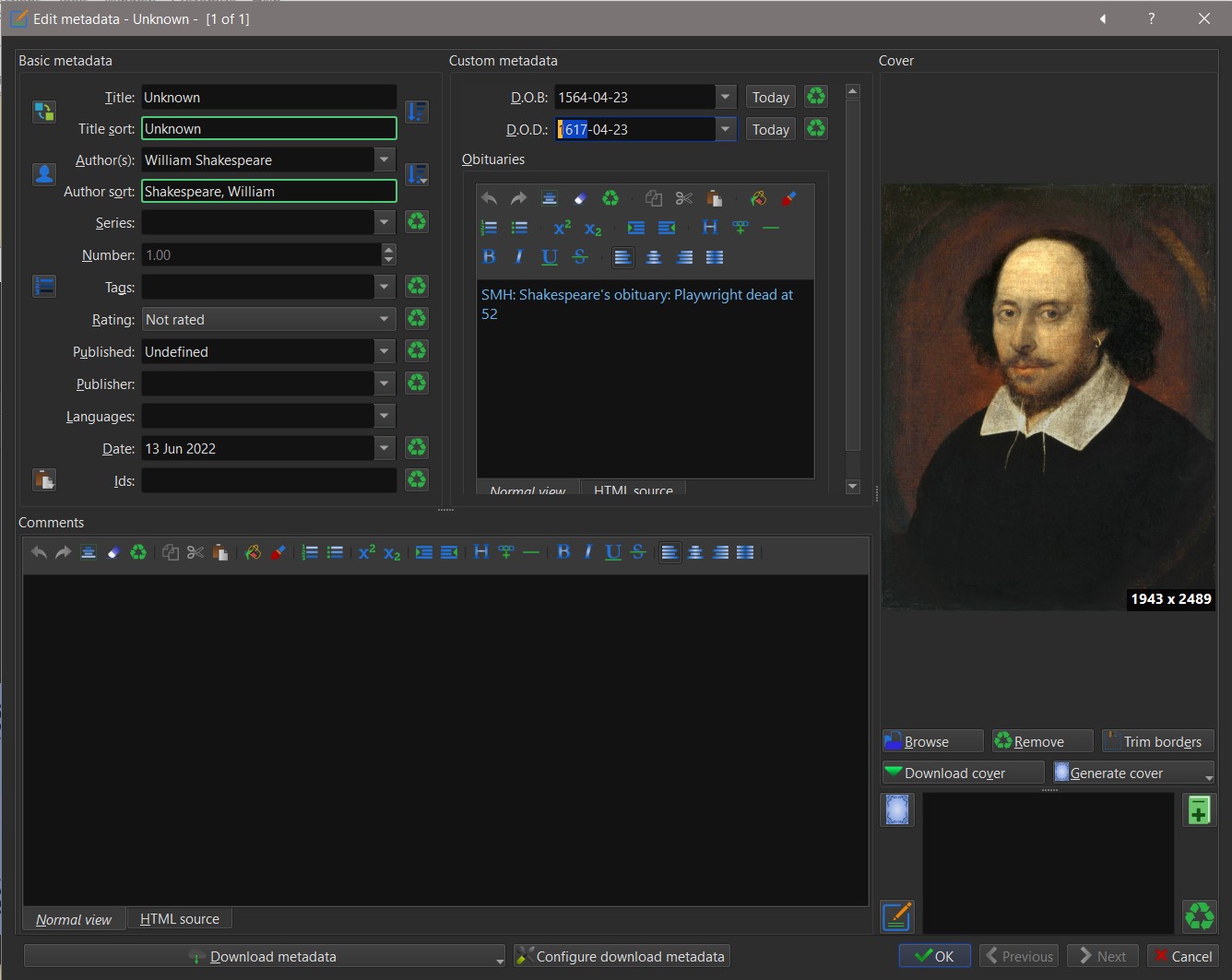Image resolution: width=1232 pixels, height=980 pixels.
Task: Select the Comments Normal view tab
Action: (74, 919)
